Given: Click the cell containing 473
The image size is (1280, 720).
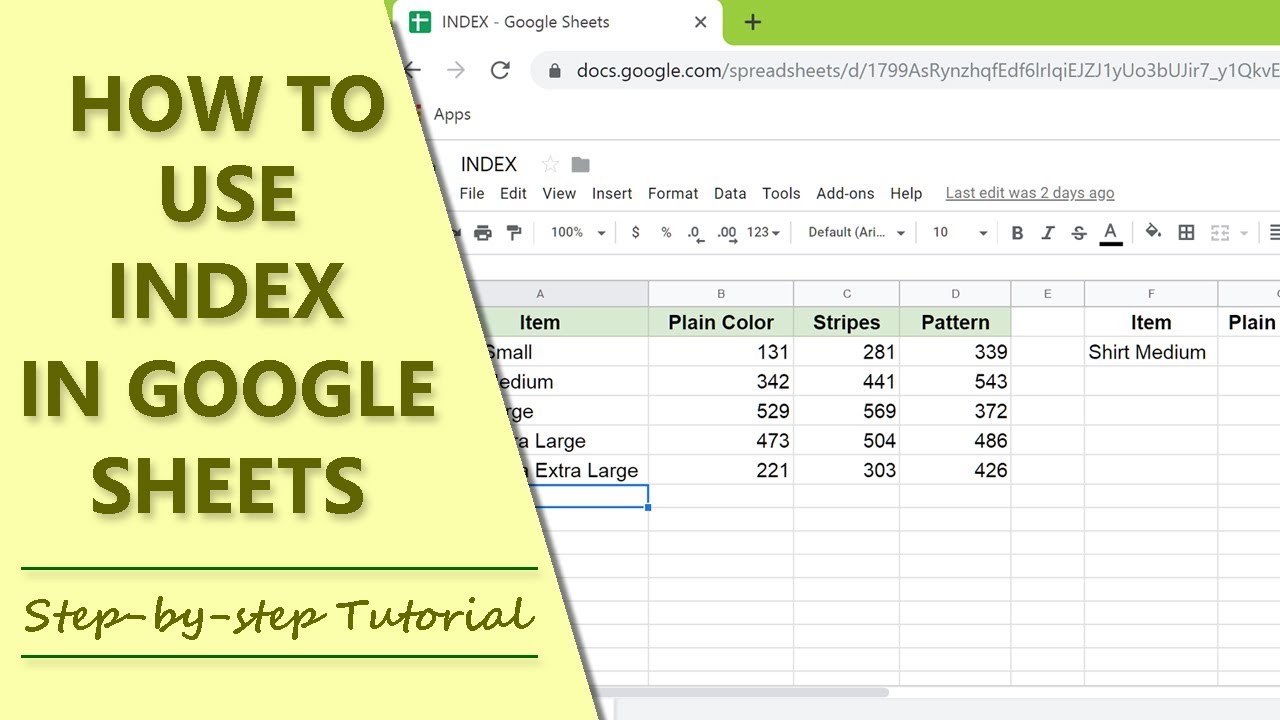Looking at the screenshot, I should point(721,440).
